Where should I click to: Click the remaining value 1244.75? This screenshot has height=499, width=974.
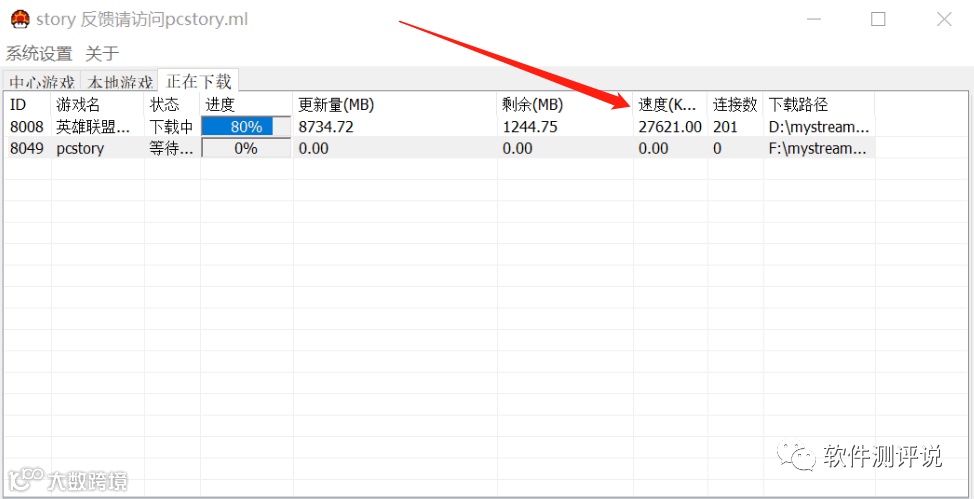pos(530,127)
